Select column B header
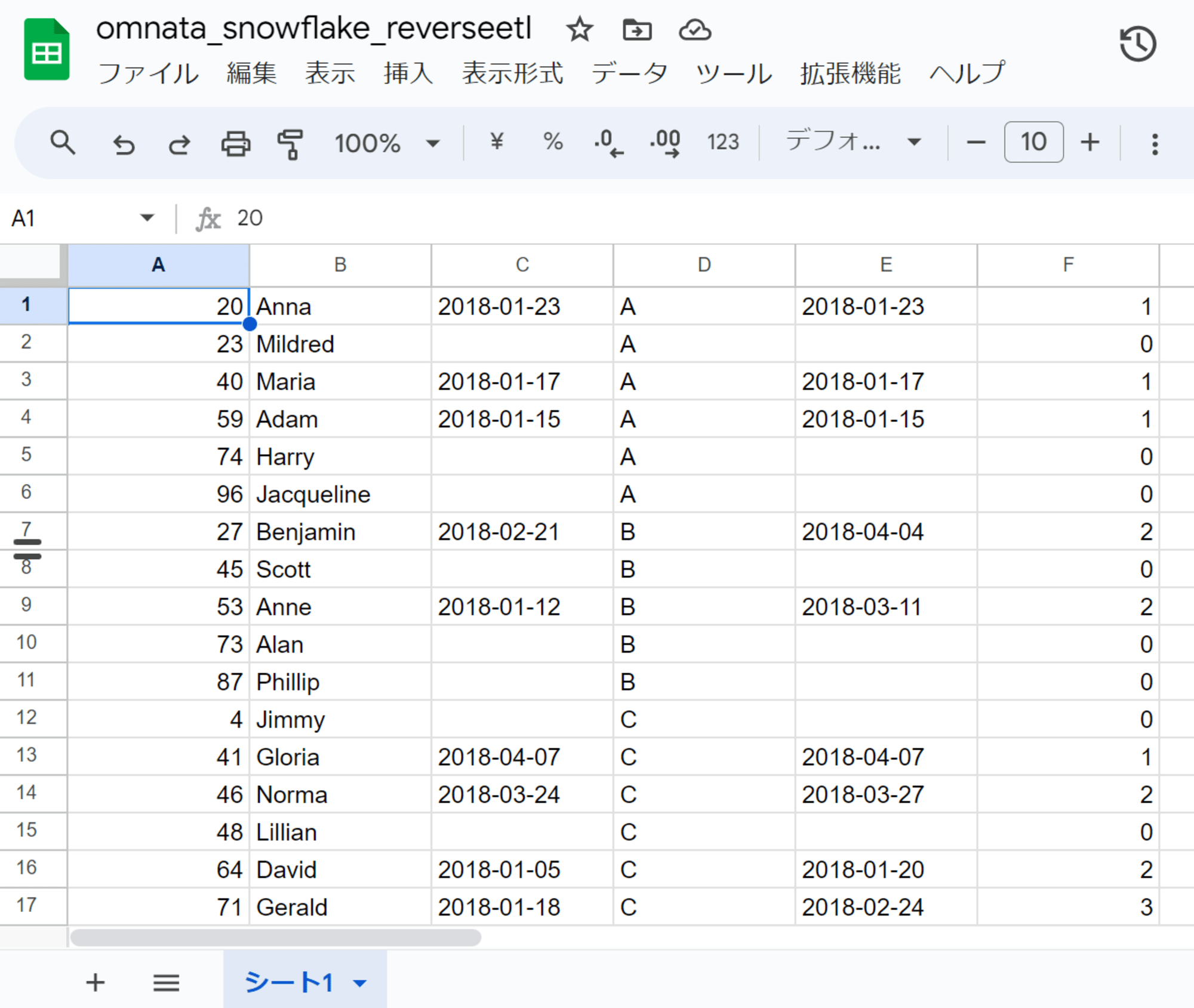The height and width of the screenshot is (1008, 1194). (x=340, y=265)
